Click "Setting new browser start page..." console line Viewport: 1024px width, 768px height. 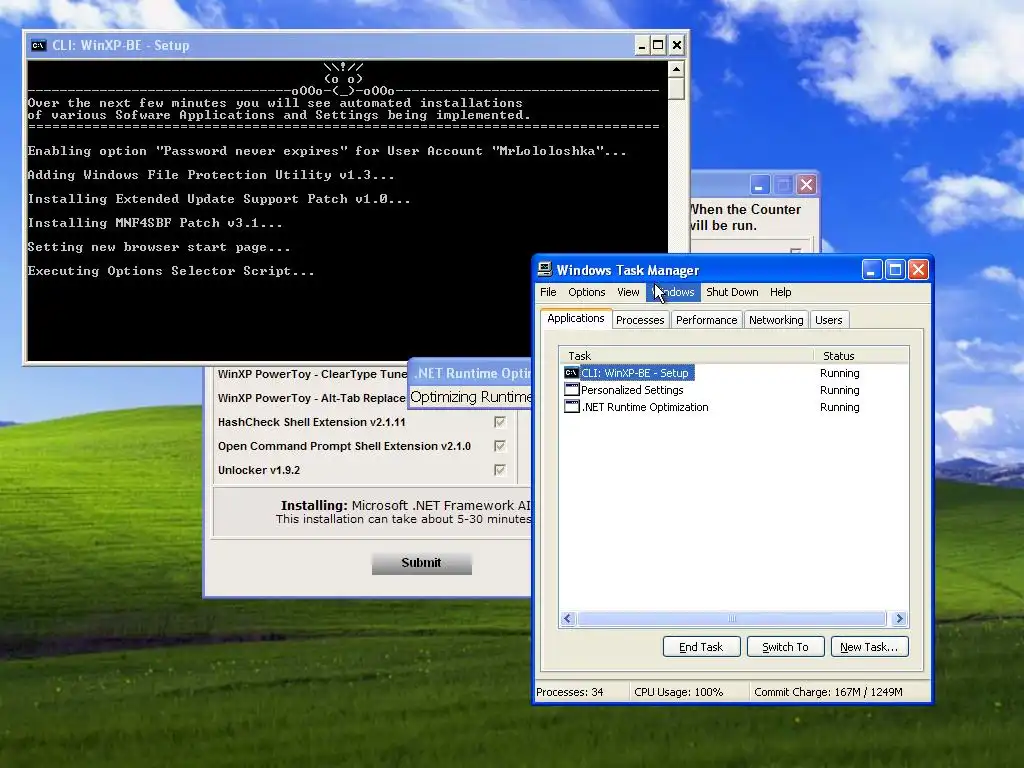pos(159,247)
